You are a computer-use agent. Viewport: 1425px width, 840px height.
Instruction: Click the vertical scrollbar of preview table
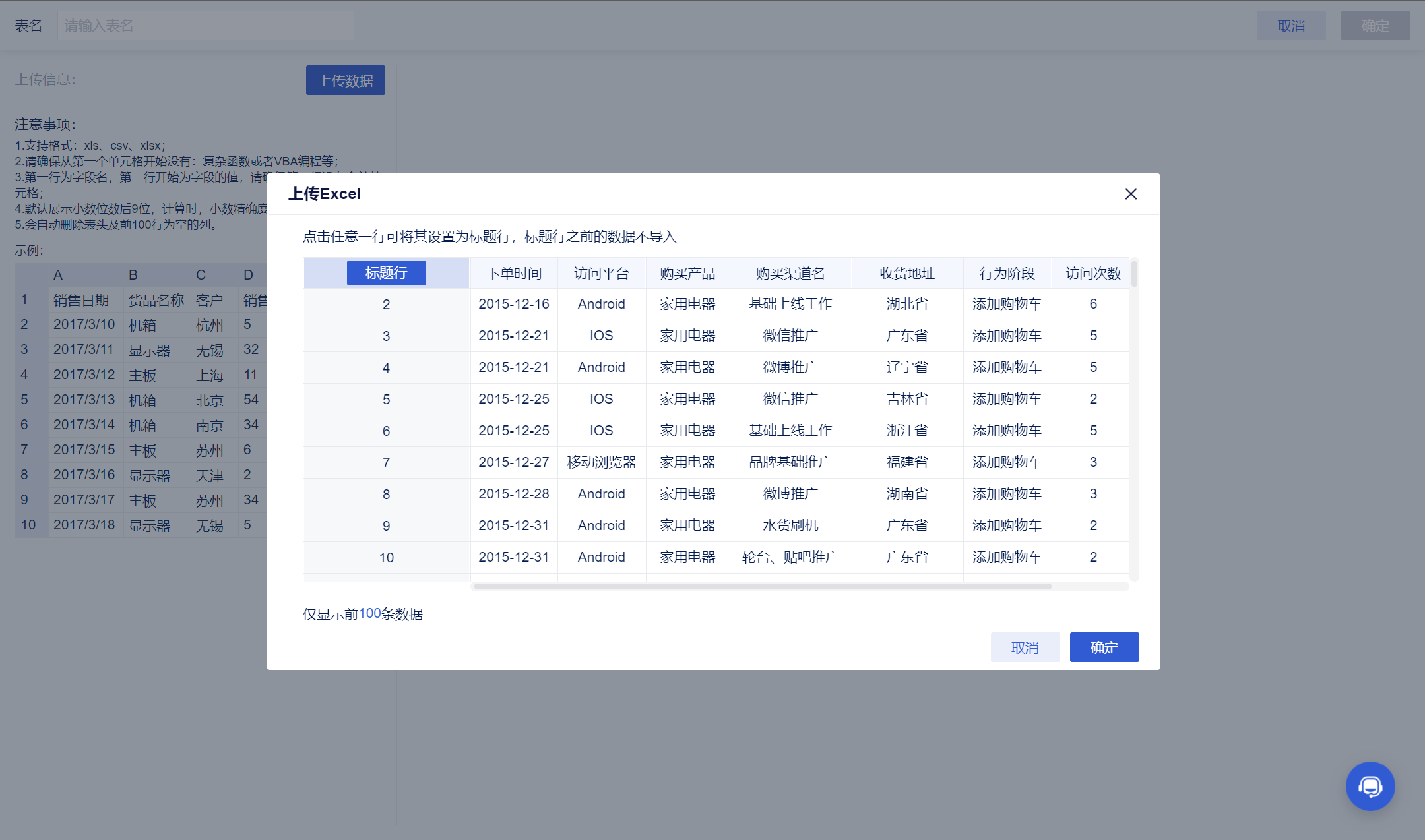tap(1134, 274)
